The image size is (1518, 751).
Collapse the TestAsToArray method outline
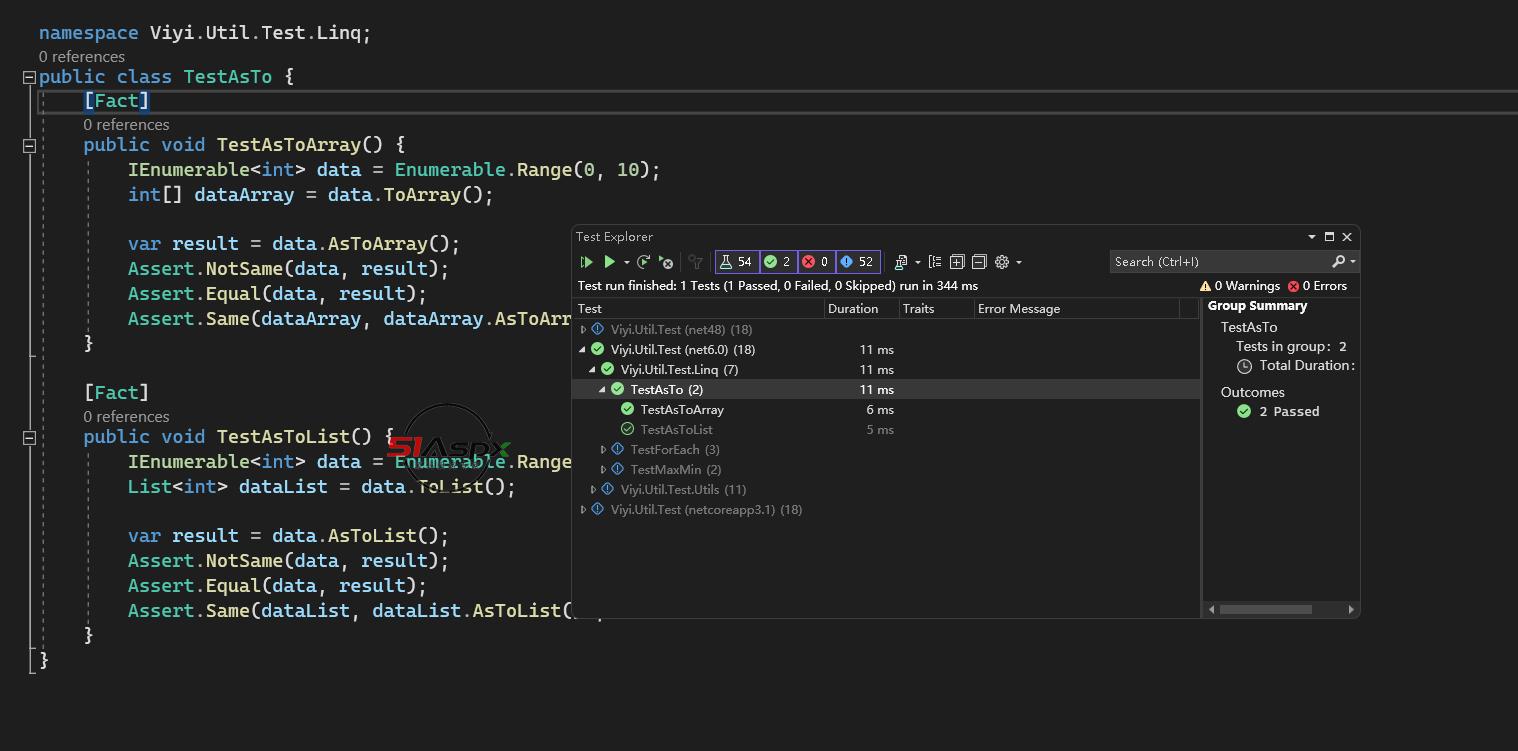click(29, 145)
